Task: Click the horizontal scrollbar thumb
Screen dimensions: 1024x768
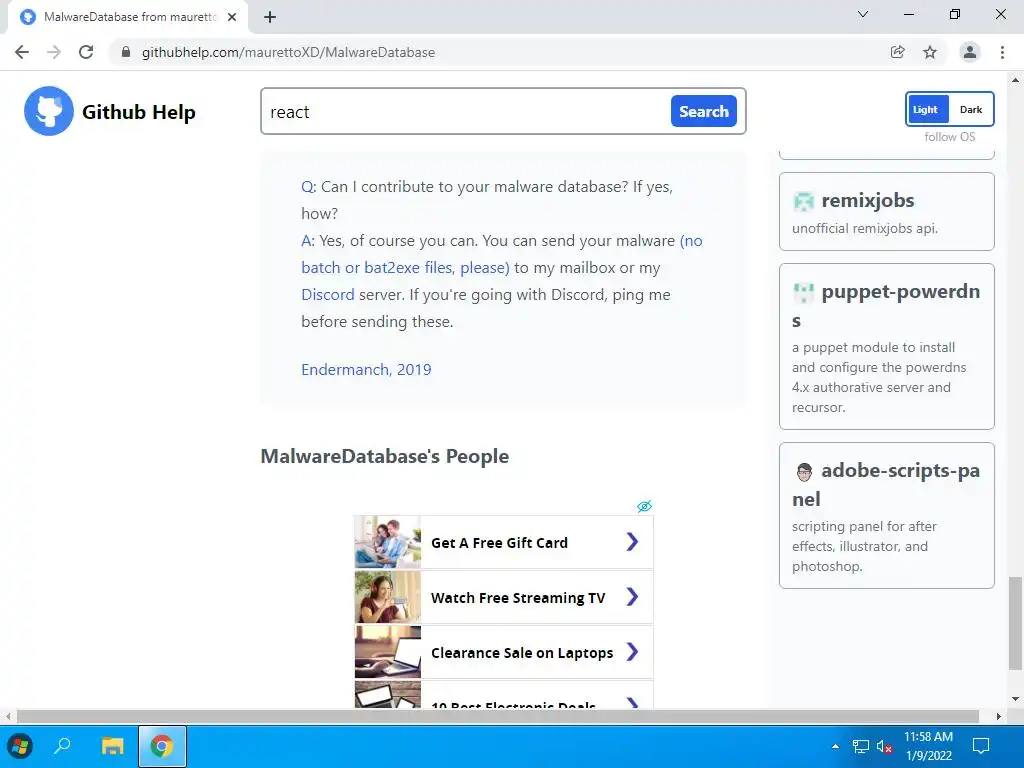Action: [x=498, y=716]
